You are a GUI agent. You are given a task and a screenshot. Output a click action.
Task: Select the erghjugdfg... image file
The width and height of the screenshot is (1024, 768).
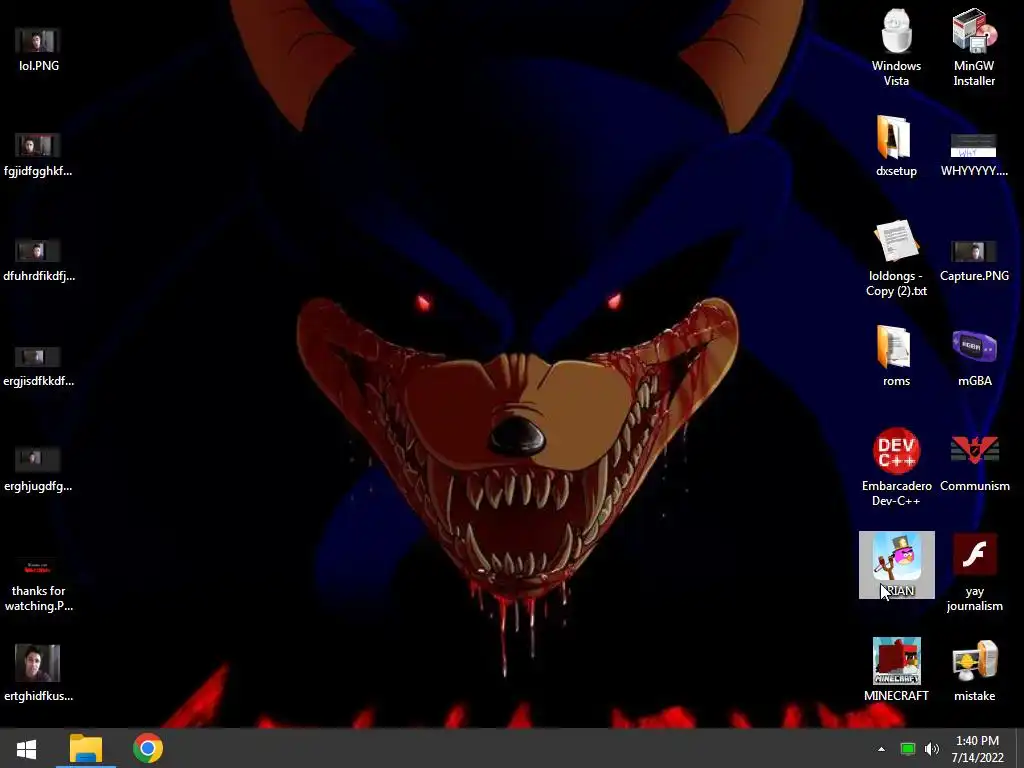[38, 470]
